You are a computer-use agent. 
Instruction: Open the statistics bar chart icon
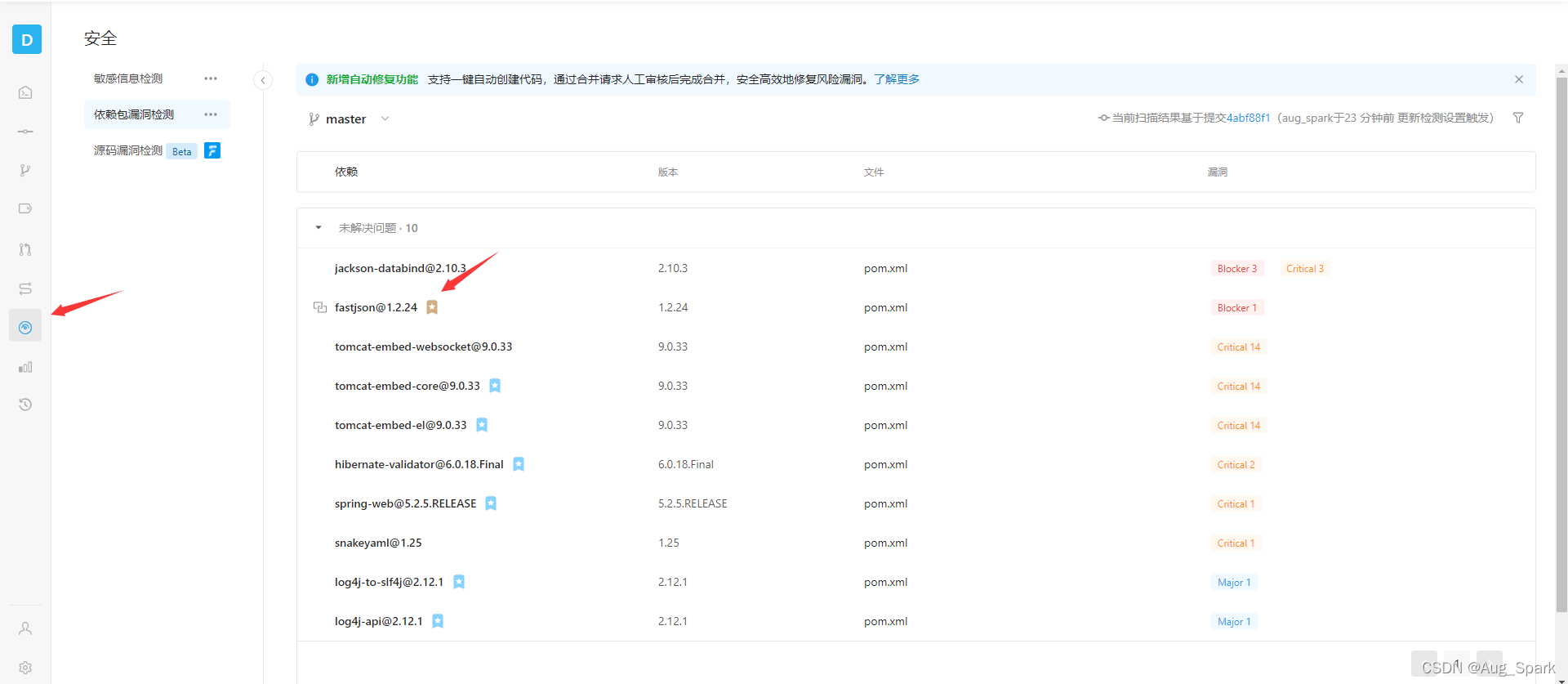tap(25, 367)
